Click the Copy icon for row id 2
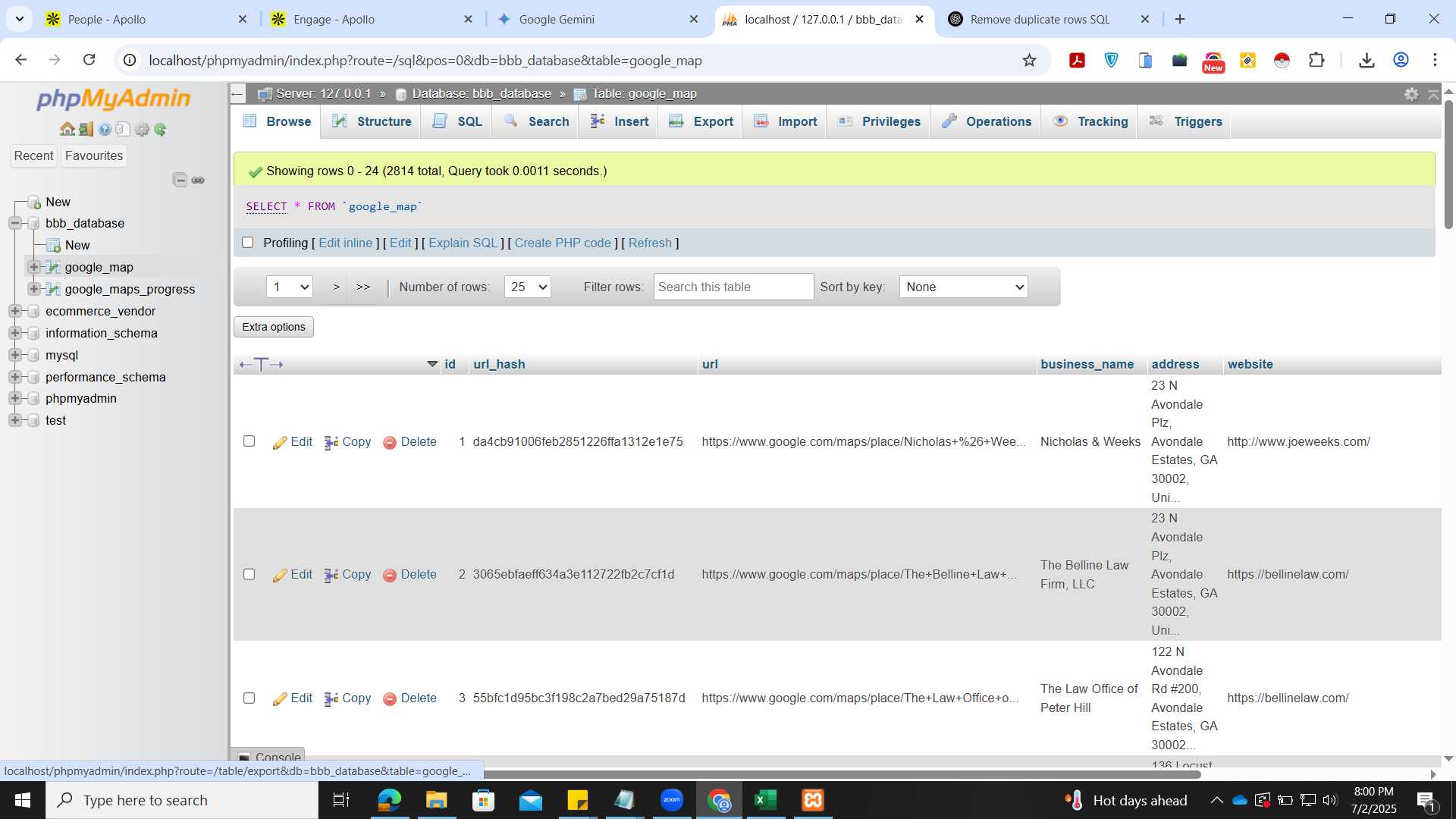 tap(331, 575)
